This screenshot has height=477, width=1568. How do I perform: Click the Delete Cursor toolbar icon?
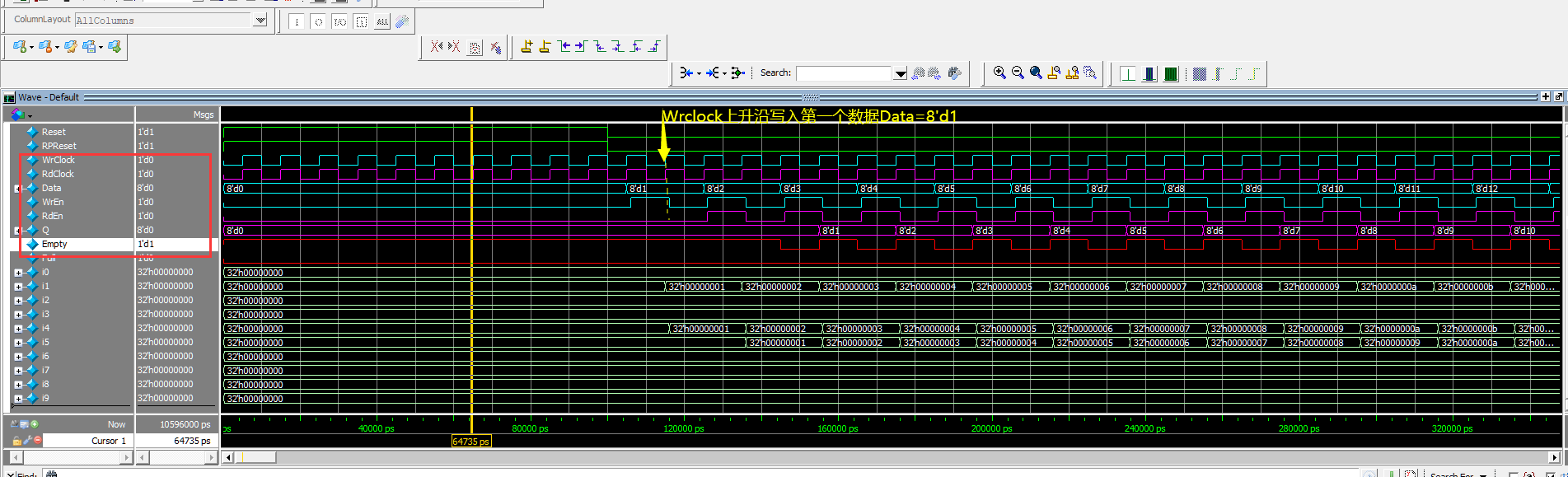(x=545, y=47)
